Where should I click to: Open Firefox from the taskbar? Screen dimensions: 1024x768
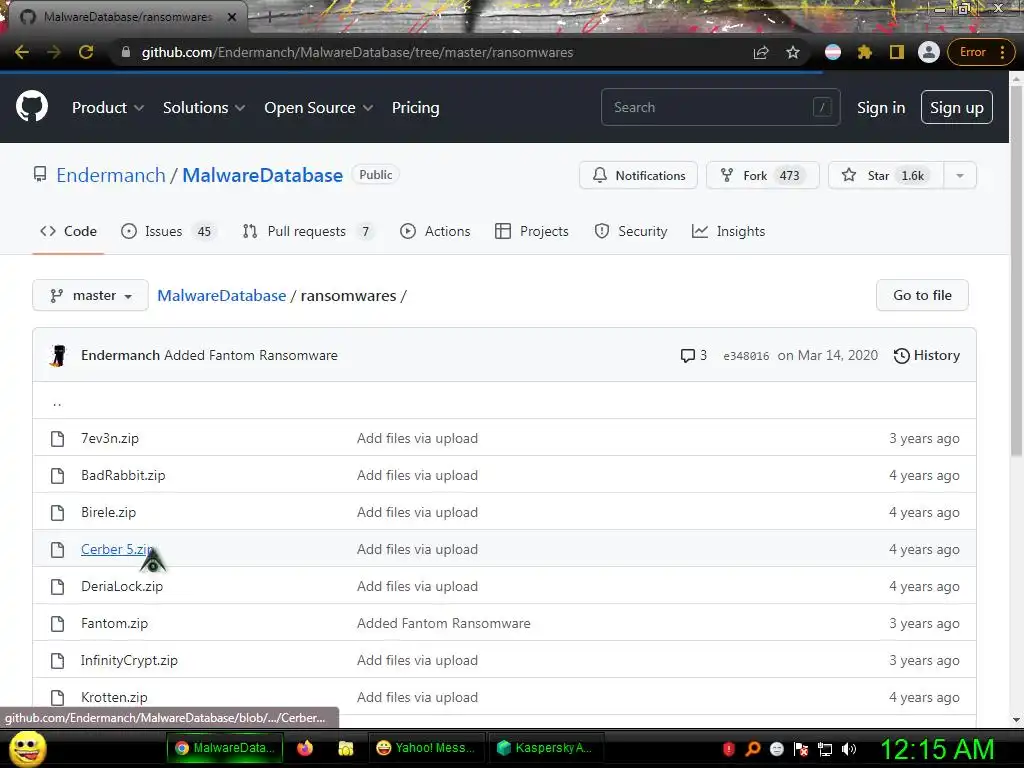coord(305,748)
